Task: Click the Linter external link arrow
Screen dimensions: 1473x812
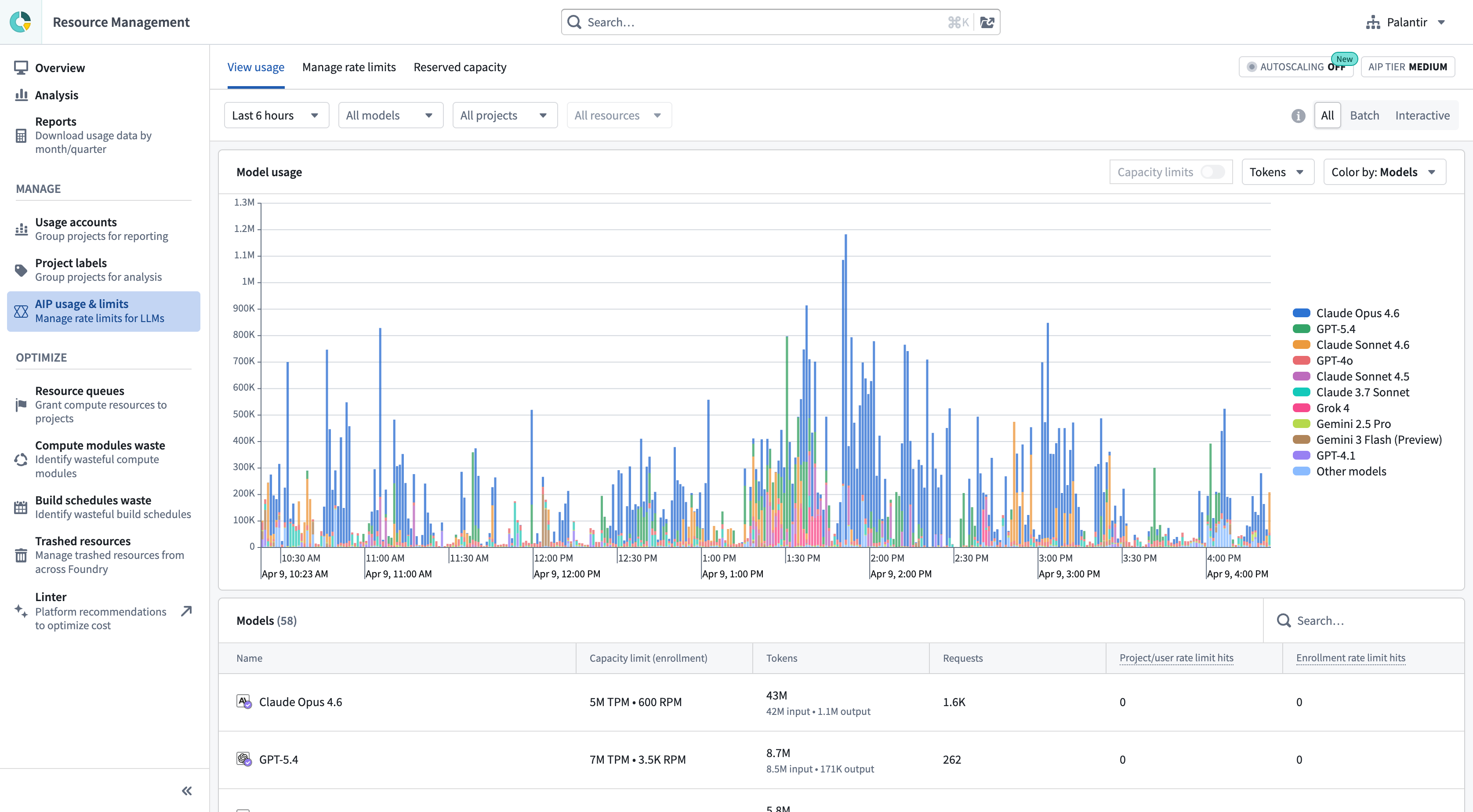Action: tap(186, 611)
